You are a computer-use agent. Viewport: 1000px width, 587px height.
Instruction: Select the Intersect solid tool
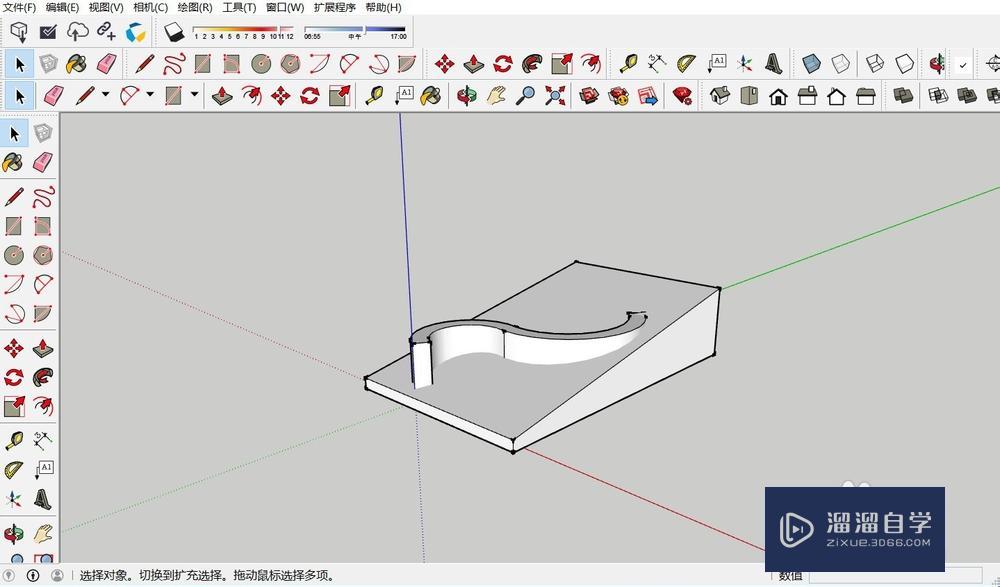pyautogui.click(x=938, y=96)
